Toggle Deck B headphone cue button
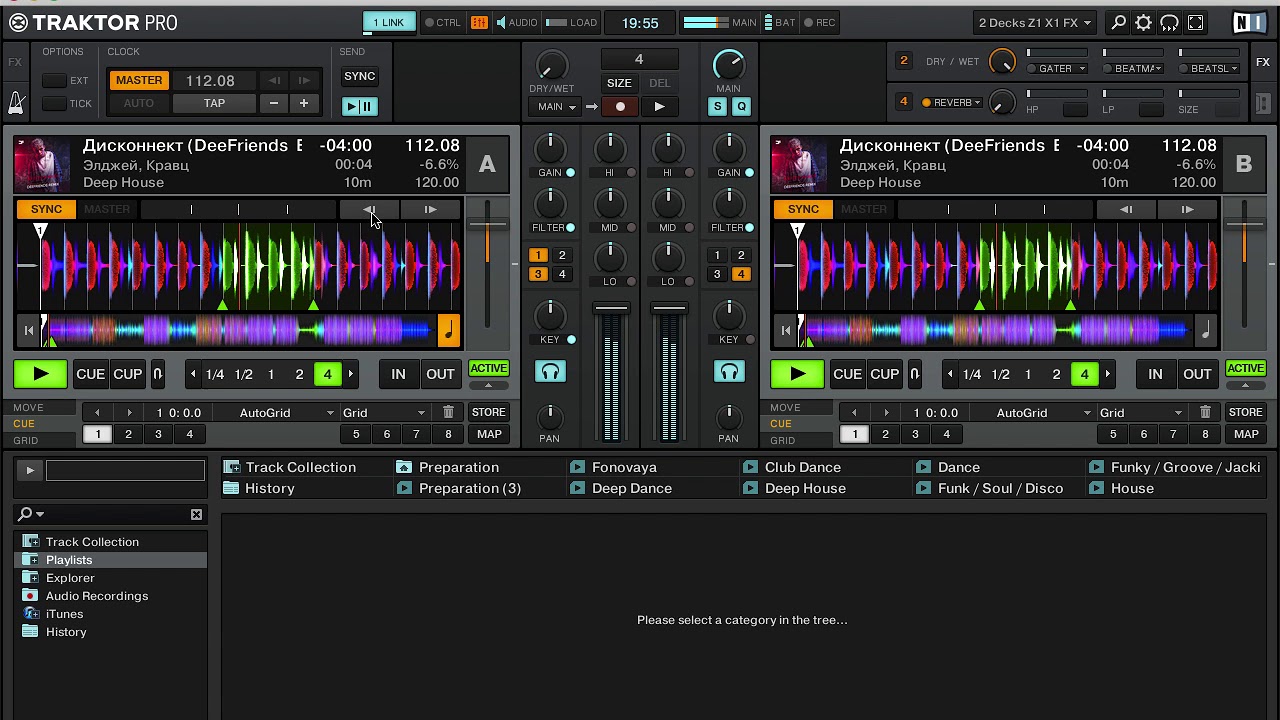The width and height of the screenshot is (1280, 720). 729,372
